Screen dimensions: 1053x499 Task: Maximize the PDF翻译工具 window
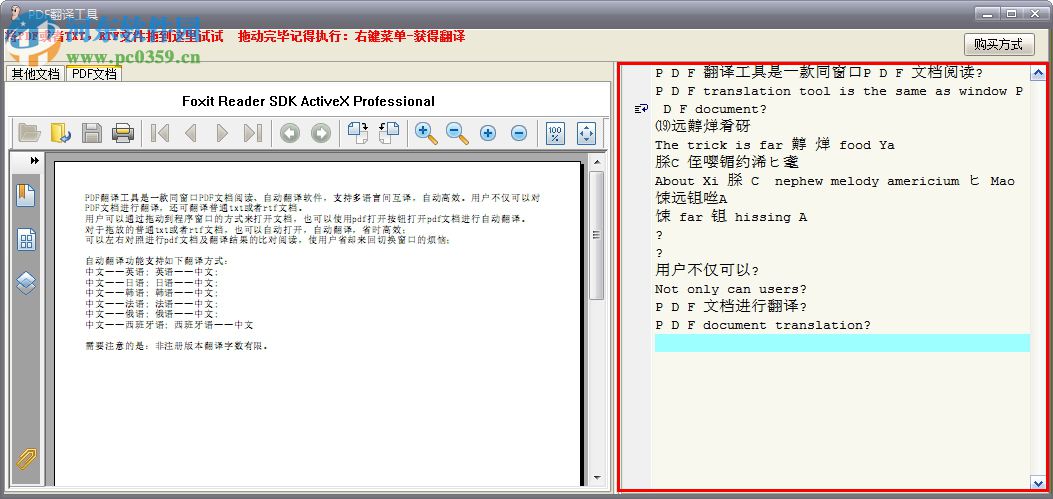tap(1011, 13)
